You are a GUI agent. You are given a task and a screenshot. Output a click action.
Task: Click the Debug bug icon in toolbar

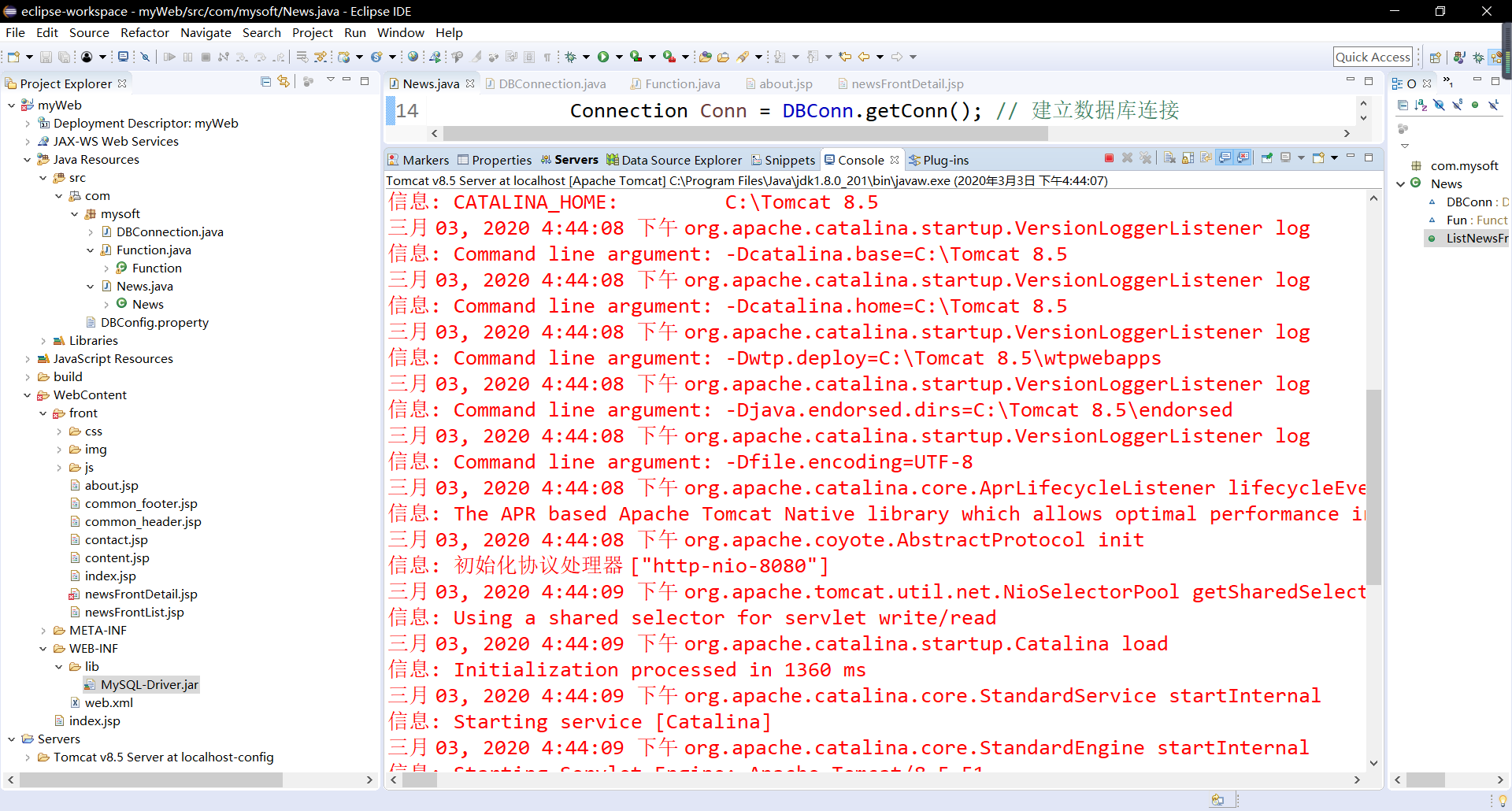point(572,57)
